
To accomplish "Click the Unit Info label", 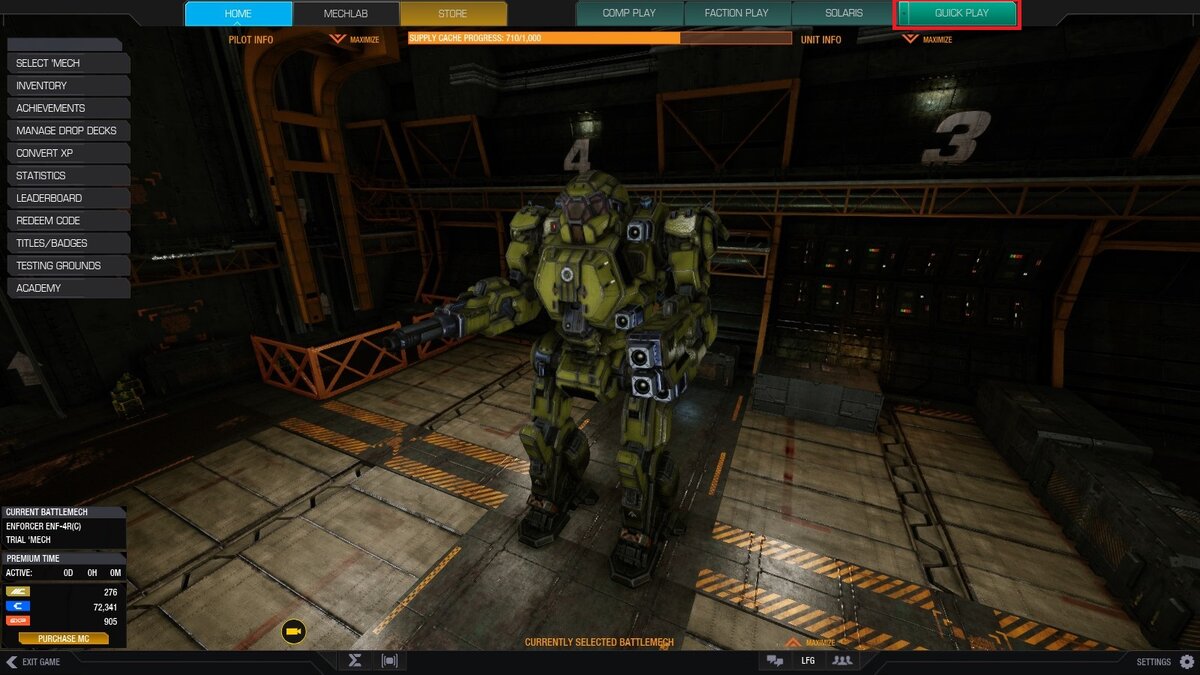I will coord(821,40).
